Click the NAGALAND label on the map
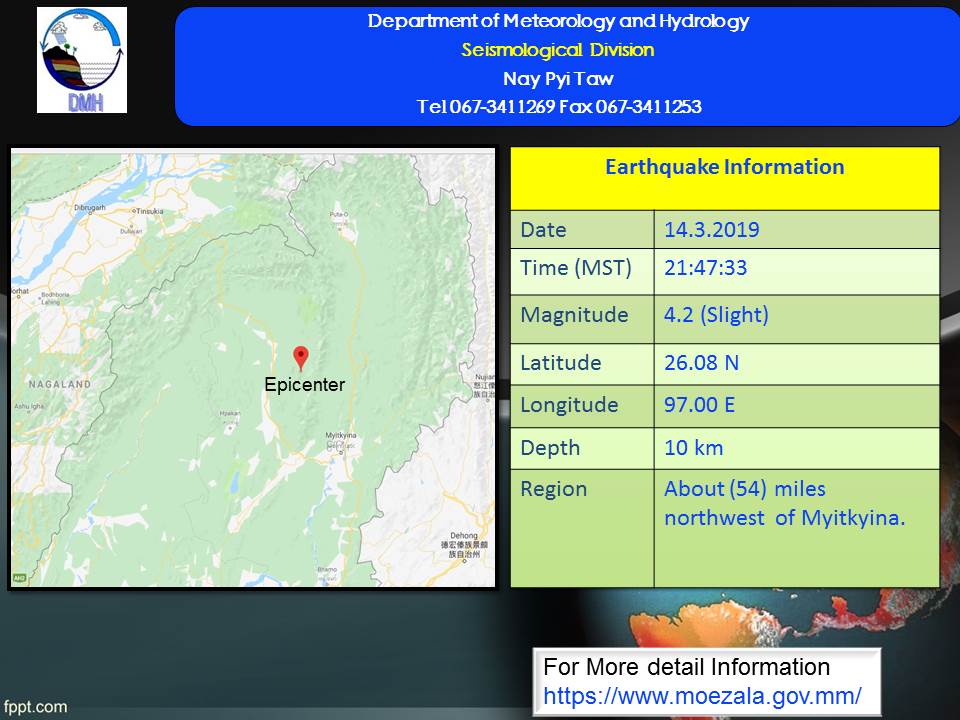 (x=60, y=384)
